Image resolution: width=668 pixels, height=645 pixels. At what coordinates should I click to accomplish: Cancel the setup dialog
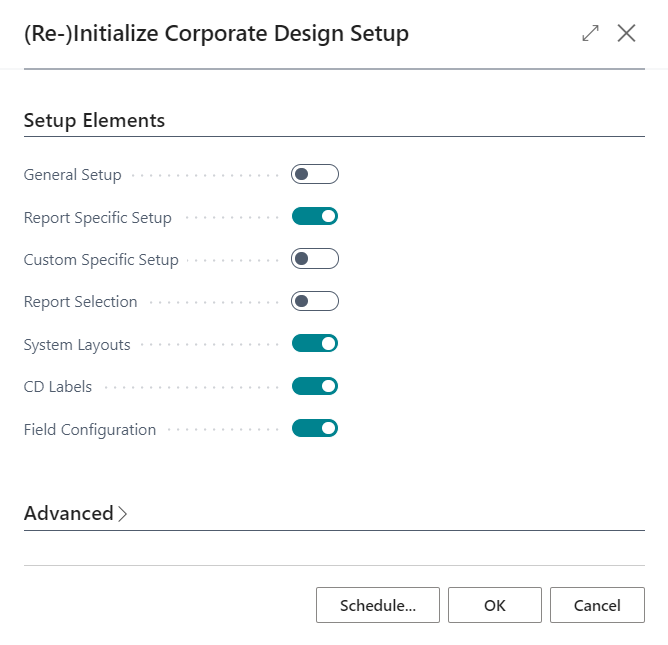pos(597,605)
